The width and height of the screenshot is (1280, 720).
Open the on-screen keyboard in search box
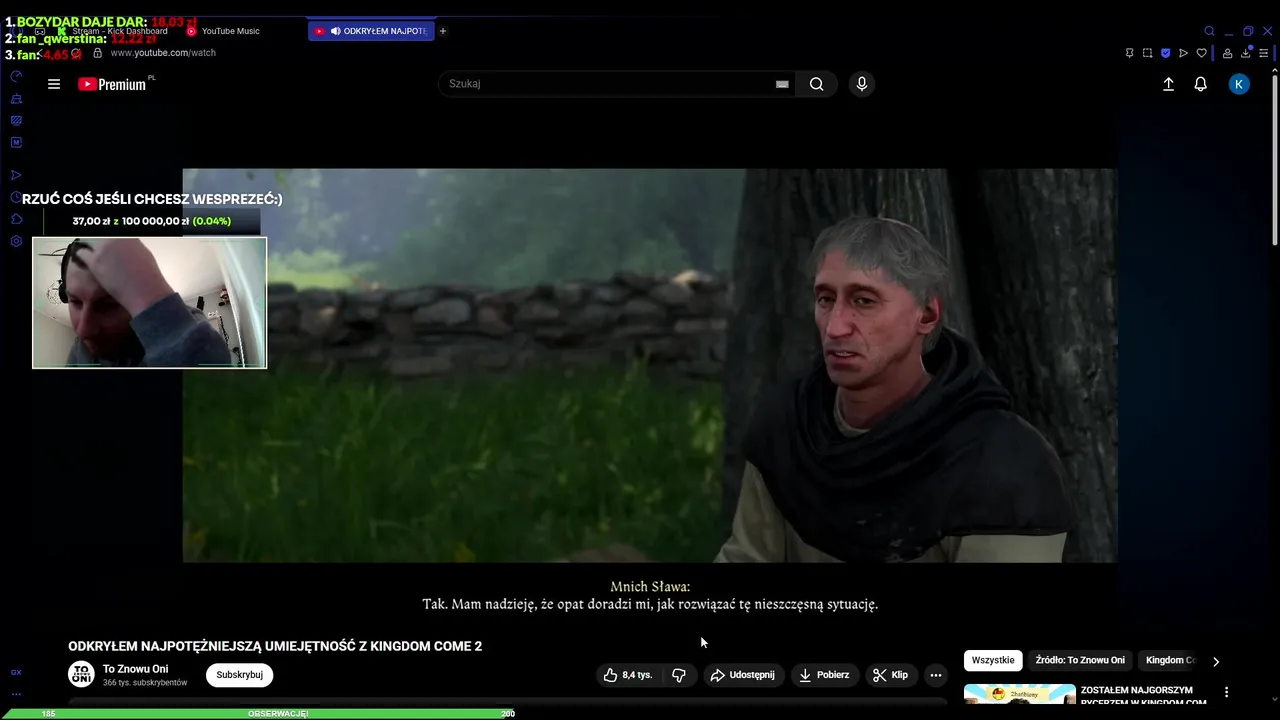[782, 84]
